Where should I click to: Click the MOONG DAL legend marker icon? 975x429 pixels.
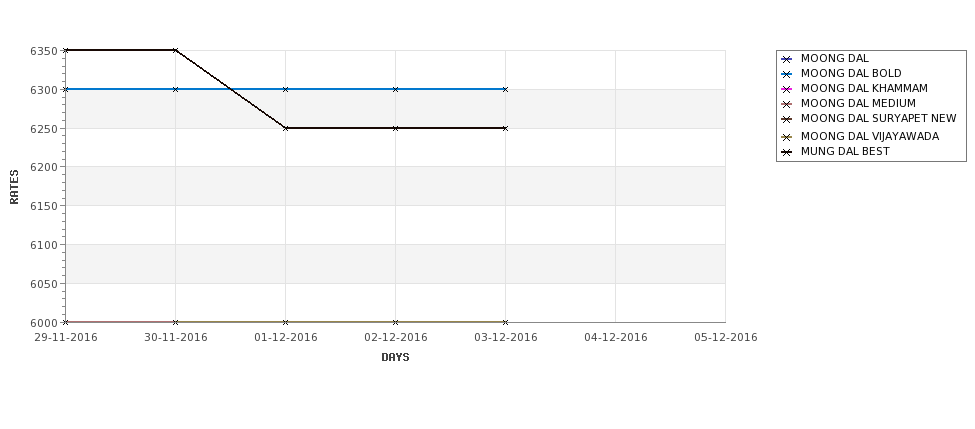(x=787, y=59)
